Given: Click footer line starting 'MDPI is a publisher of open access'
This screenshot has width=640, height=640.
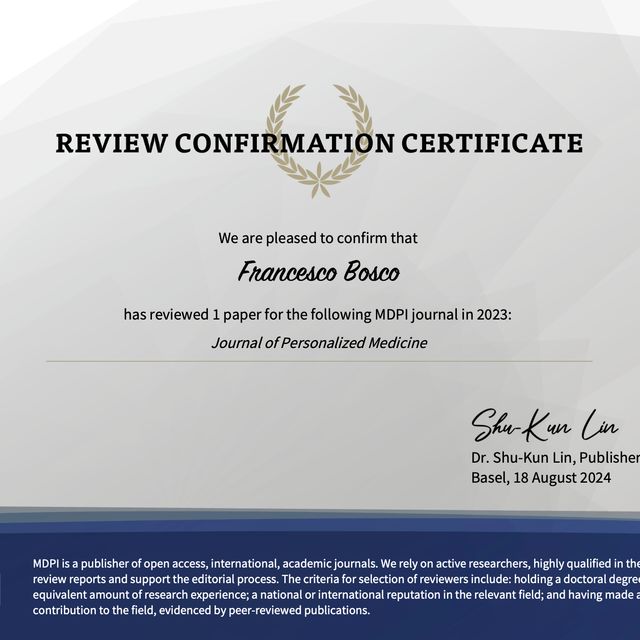Looking at the screenshot, I should point(336,564).
